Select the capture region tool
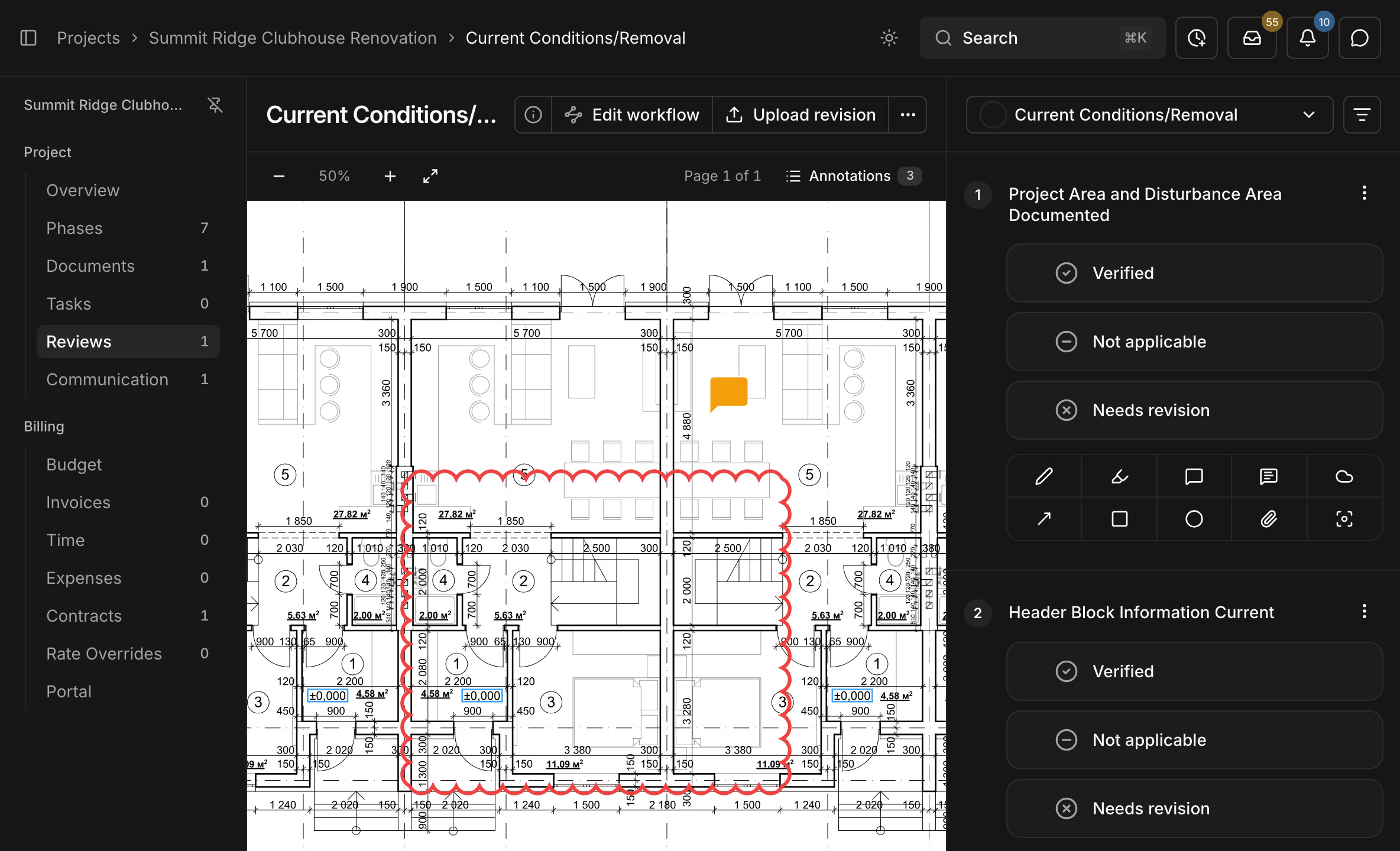The height and width of the screenshot is (851, 1400). coord(1344,519)
